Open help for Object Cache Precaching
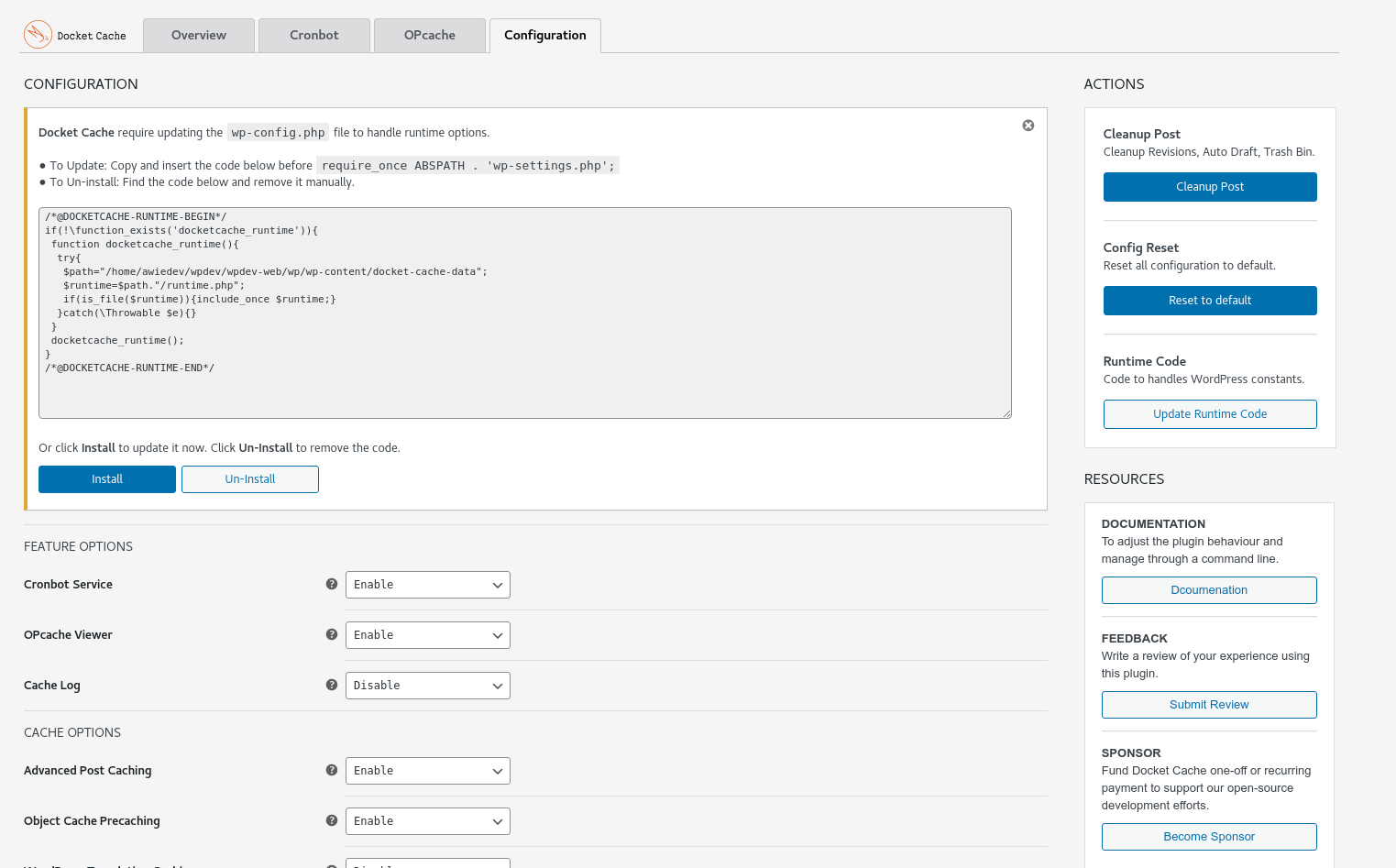This screenshot has width=1396, height=868. tap(331, 820)
